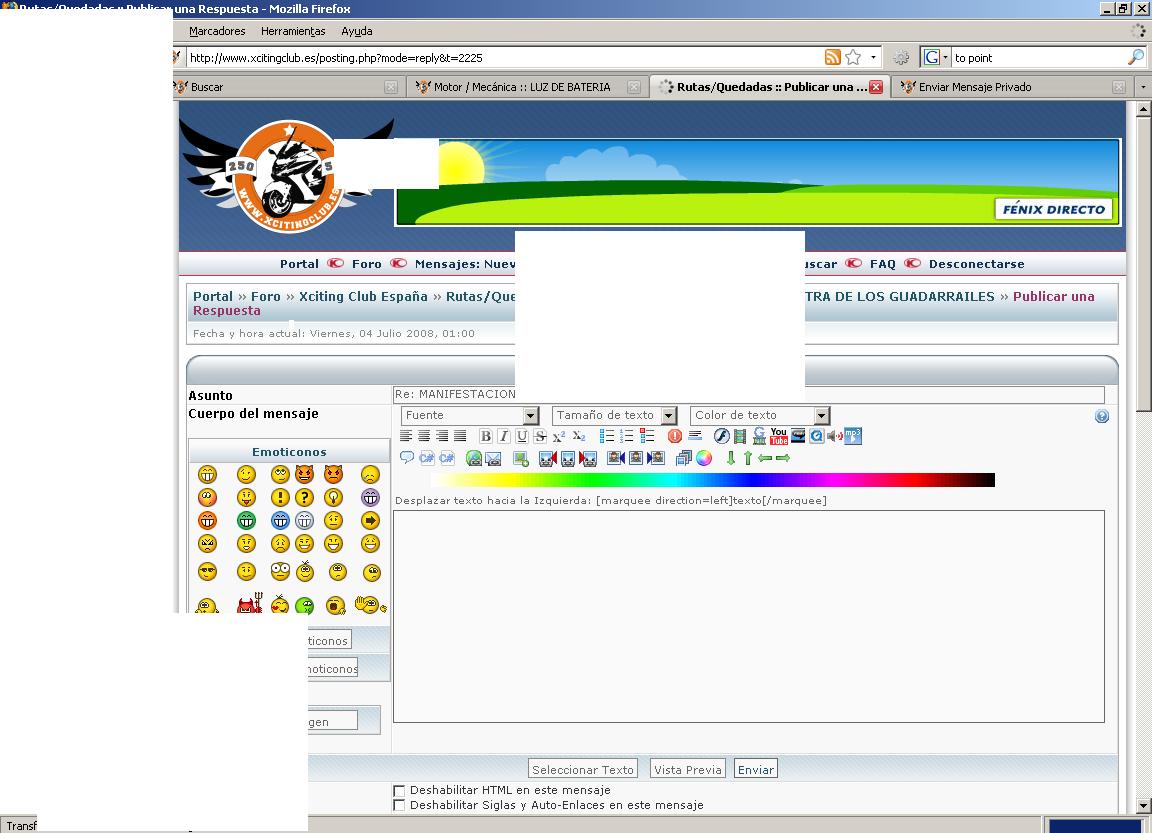Viewport: 1152px width, 833px height.
Task: Click the RSS feed icon in address bar
Action: pos(832,57)
